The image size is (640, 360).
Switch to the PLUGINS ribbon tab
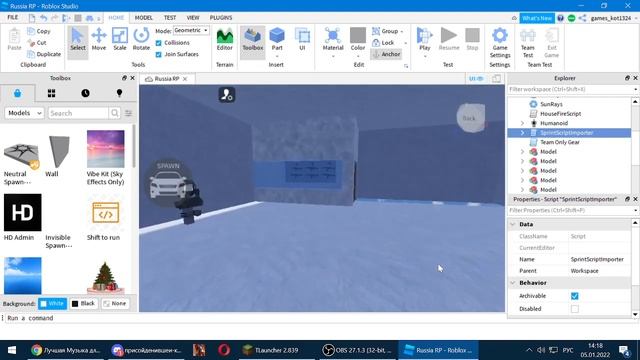tap(221, 18)
